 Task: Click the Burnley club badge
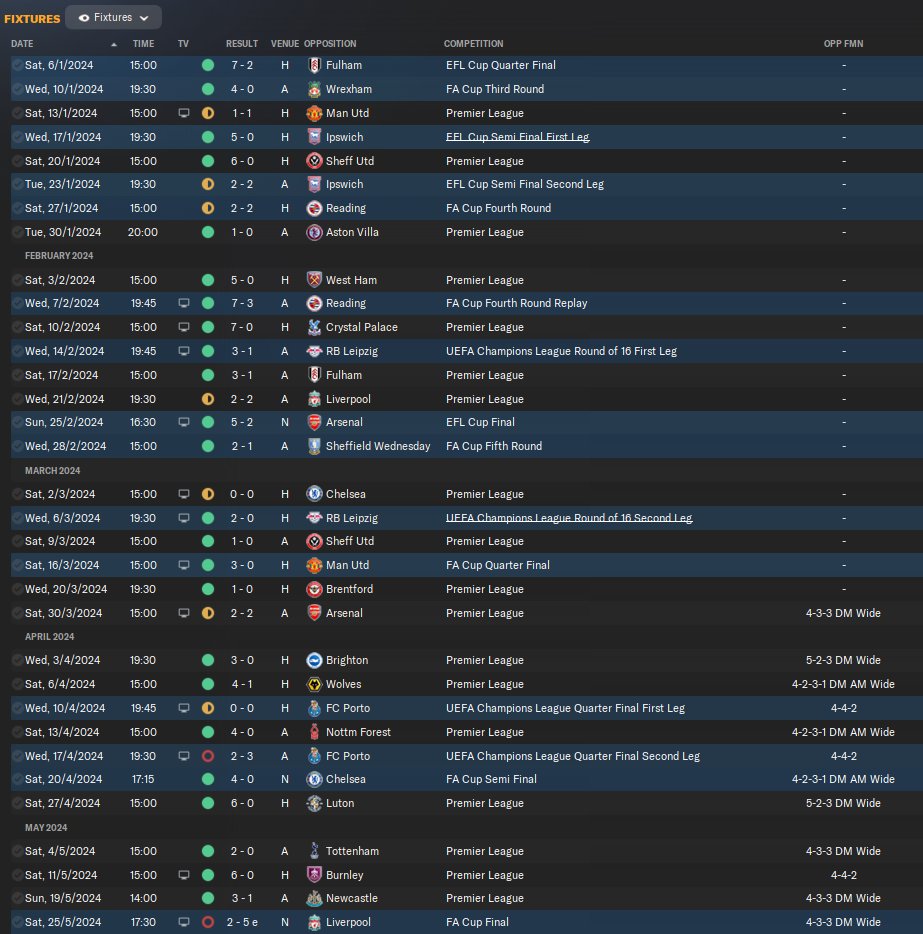click(314, 875)
